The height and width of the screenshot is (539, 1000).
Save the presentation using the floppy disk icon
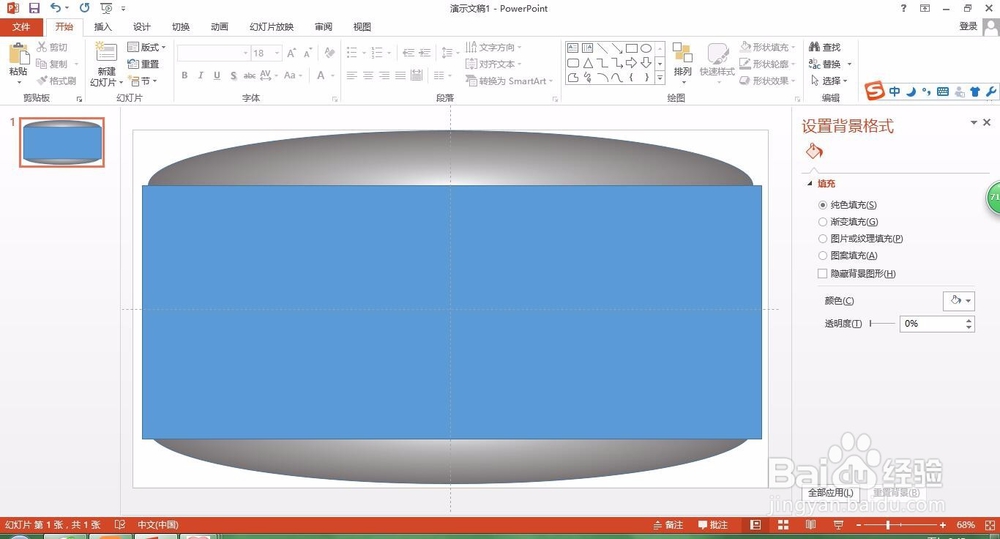tap(34, 8)
